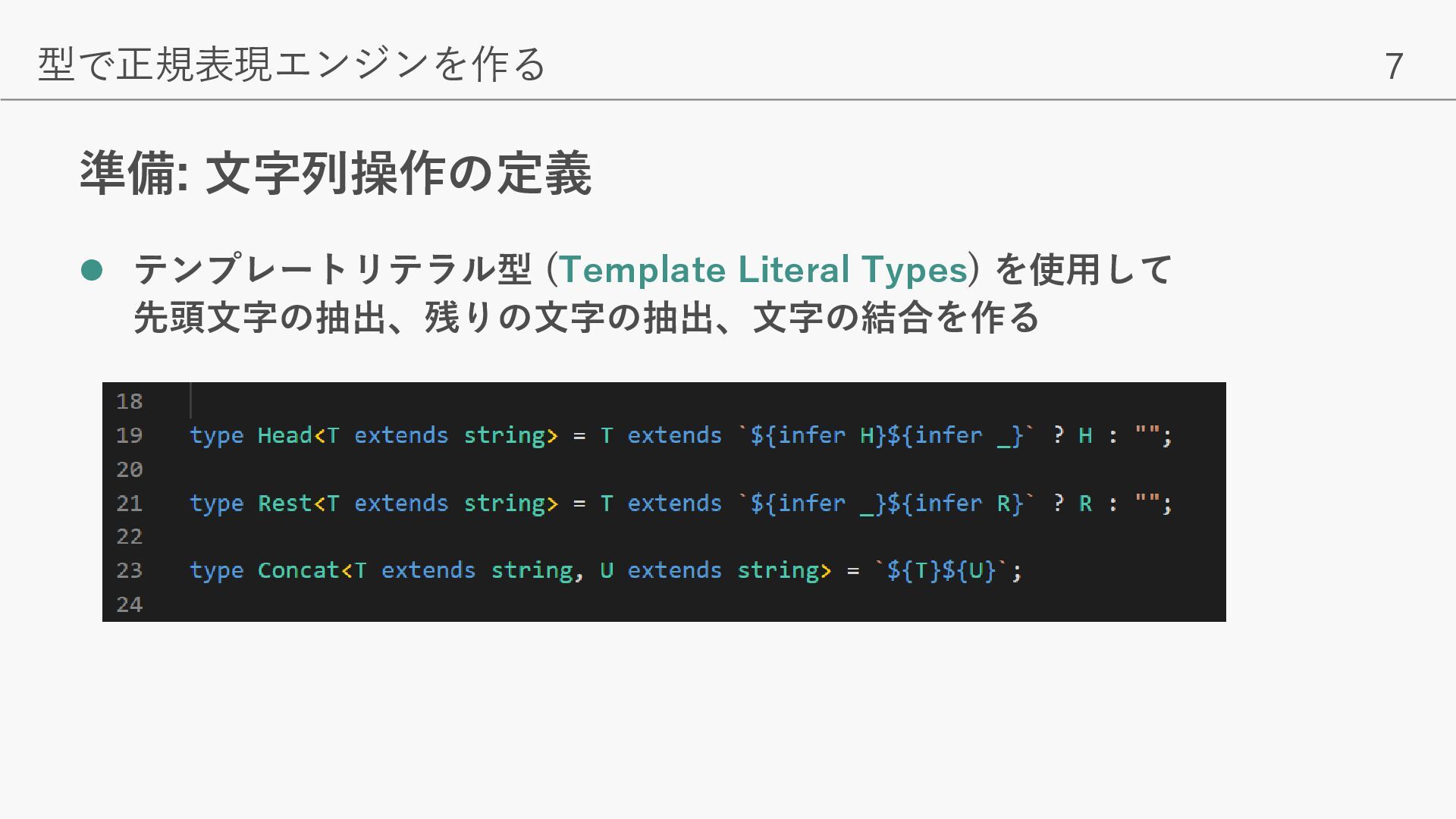This screenshot has height=819, width=1456.
Task: Click the `${T}${U}` template expression
Action: (941, 570)
